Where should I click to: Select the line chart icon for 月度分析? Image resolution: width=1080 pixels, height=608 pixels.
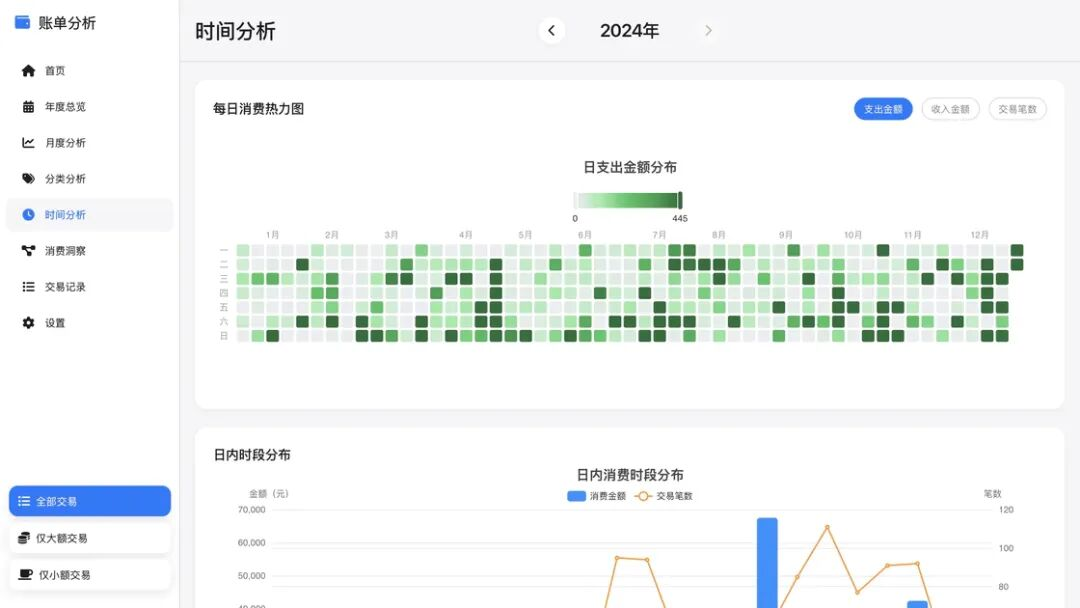[28, 143]
